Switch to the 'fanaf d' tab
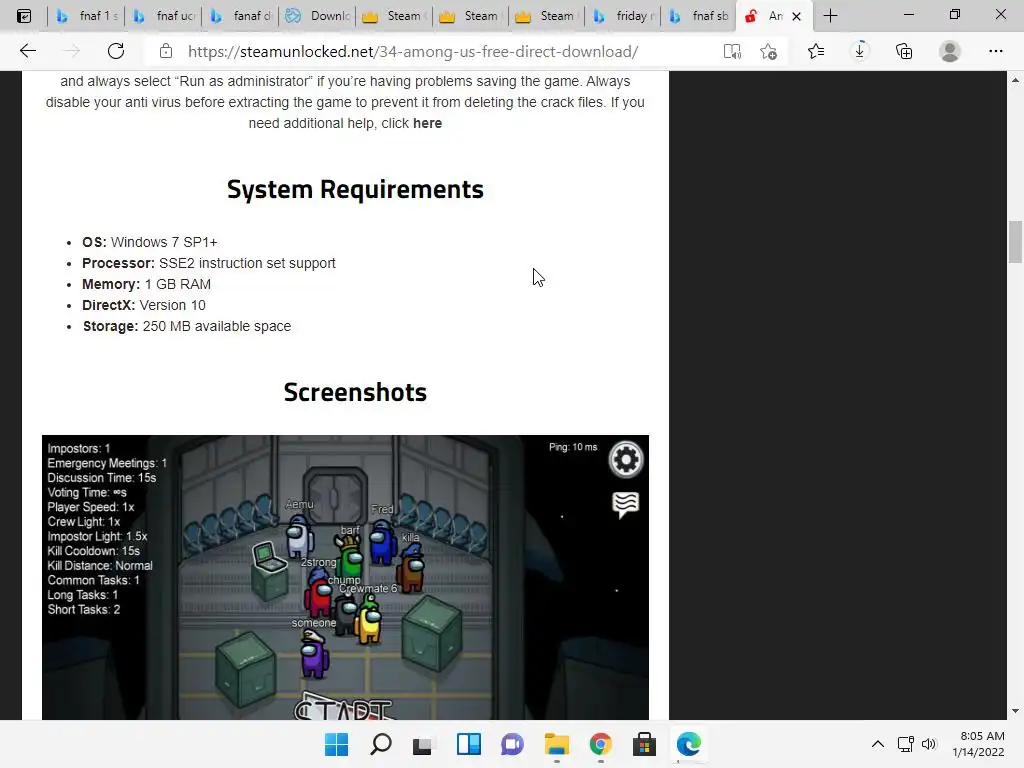The width and height of the screenshot is (1024, 768). pyautogui.click(x=241, y=16)
